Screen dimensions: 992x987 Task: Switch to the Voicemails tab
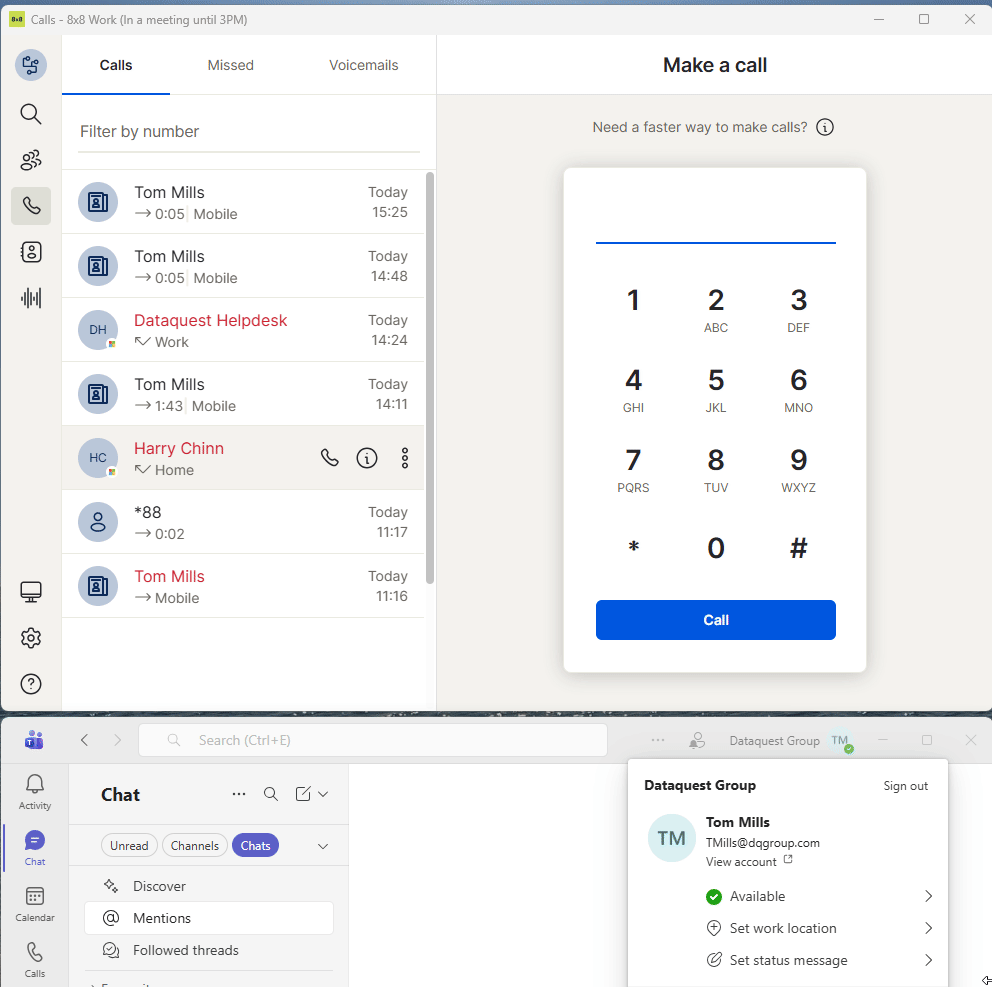pyautogui.click(x=364, y=65)
